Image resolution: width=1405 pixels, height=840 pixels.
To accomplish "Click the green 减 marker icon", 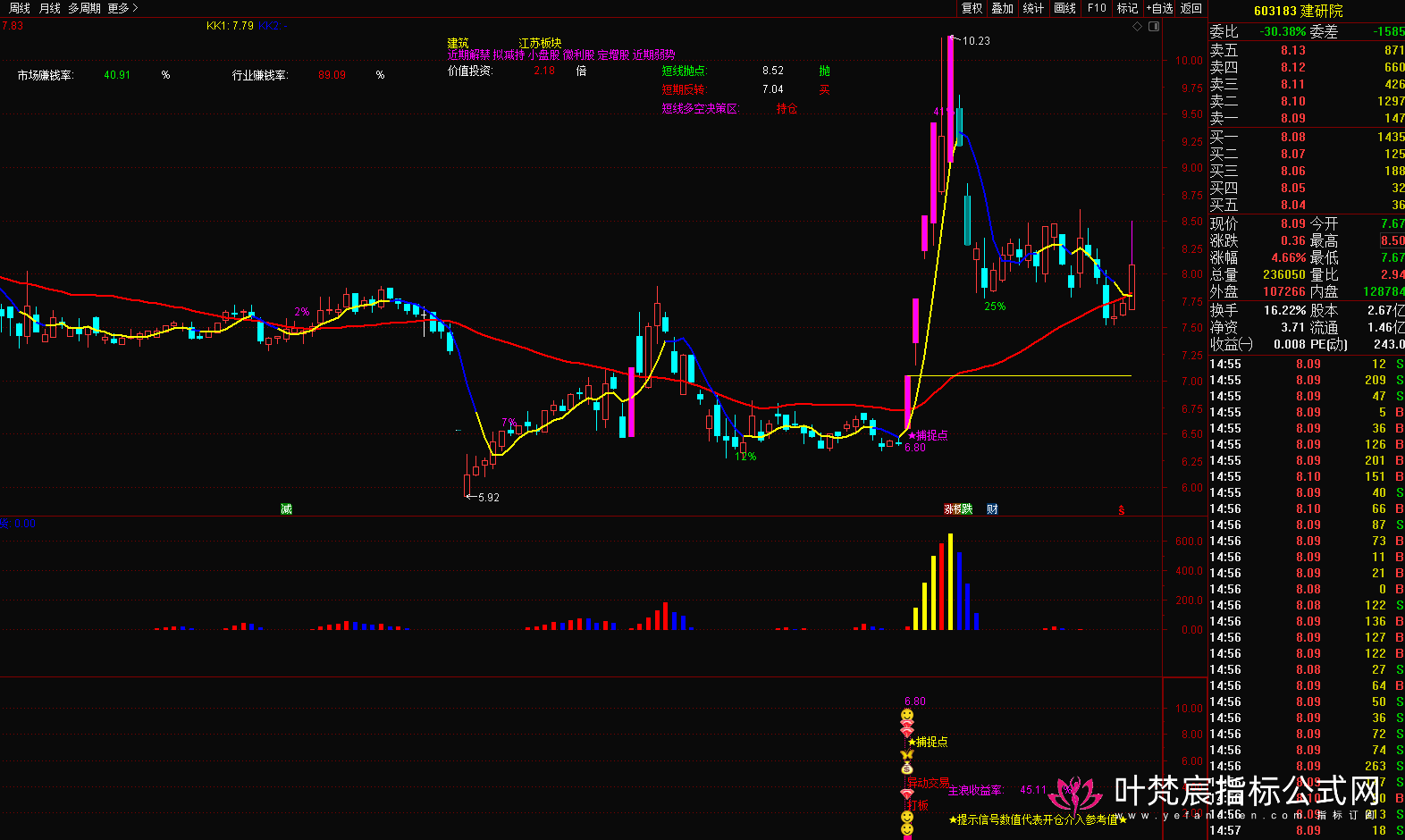I will pos(286,509).
